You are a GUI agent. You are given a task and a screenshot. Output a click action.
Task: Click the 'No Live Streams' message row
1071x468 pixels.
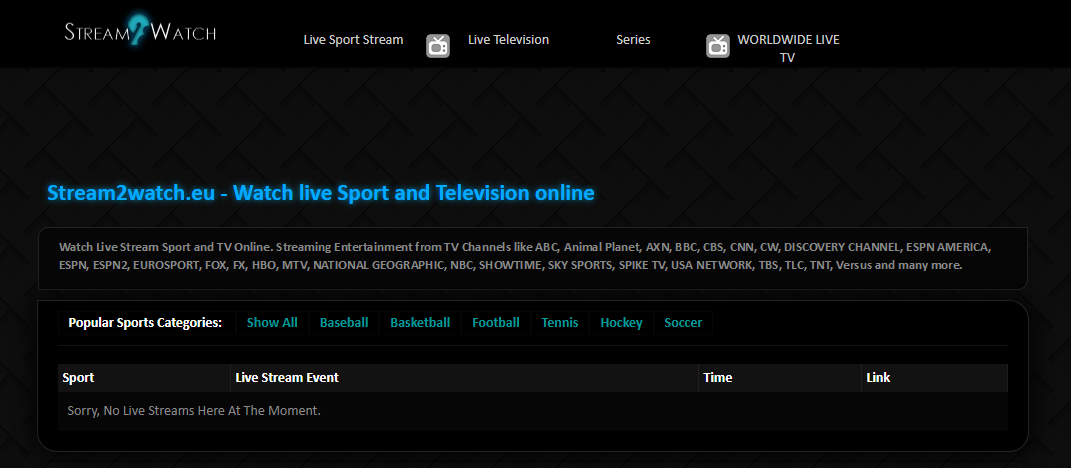click(x=194, y=411)
